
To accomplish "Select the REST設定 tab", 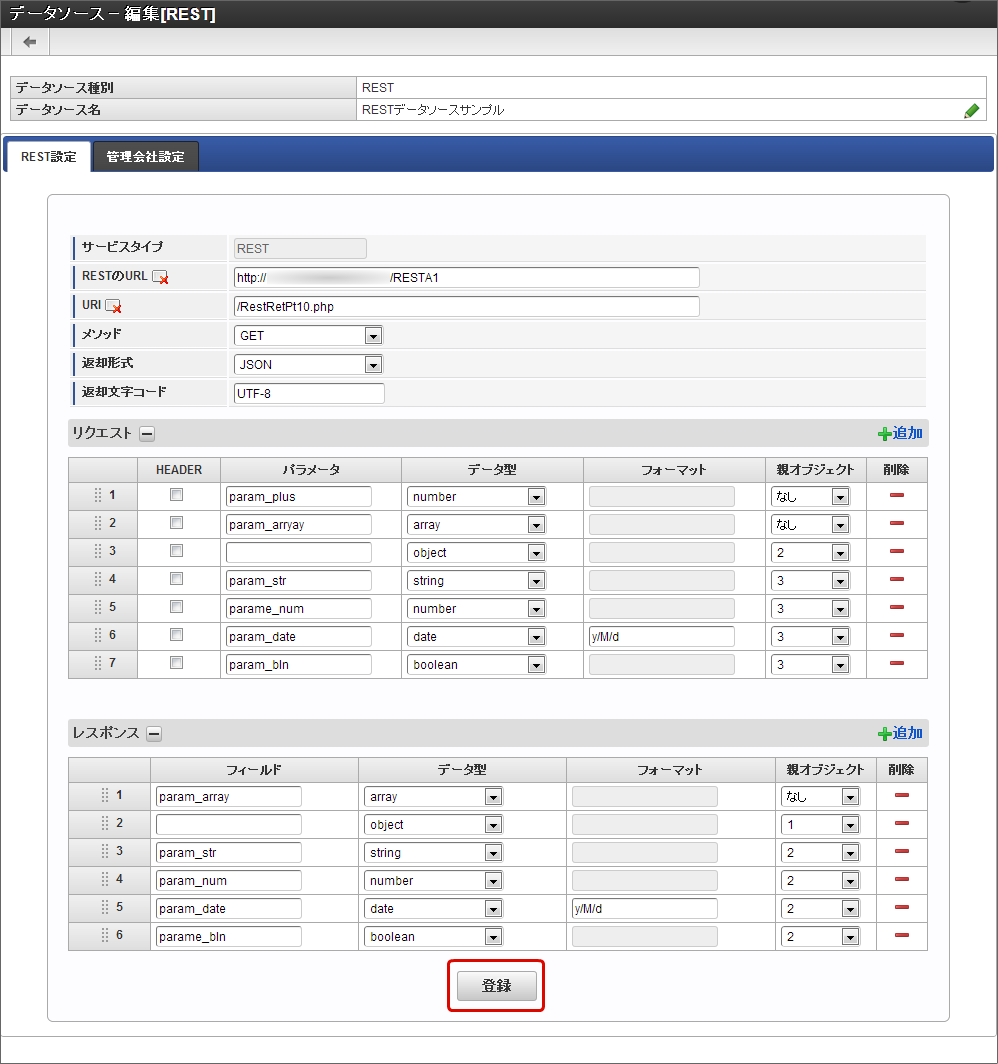I will click(48, 157).
